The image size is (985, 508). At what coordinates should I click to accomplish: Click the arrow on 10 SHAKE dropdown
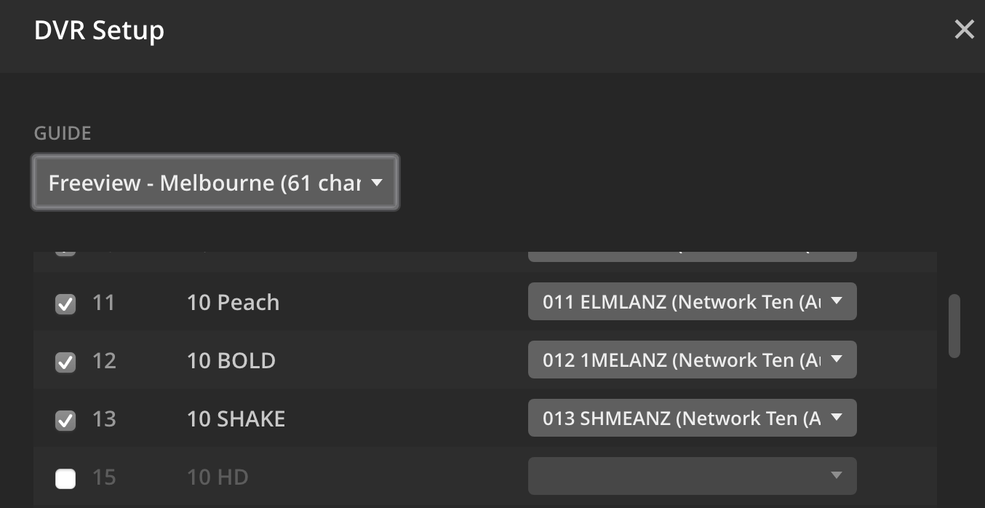pyautogui.click(x=837, y=418)
